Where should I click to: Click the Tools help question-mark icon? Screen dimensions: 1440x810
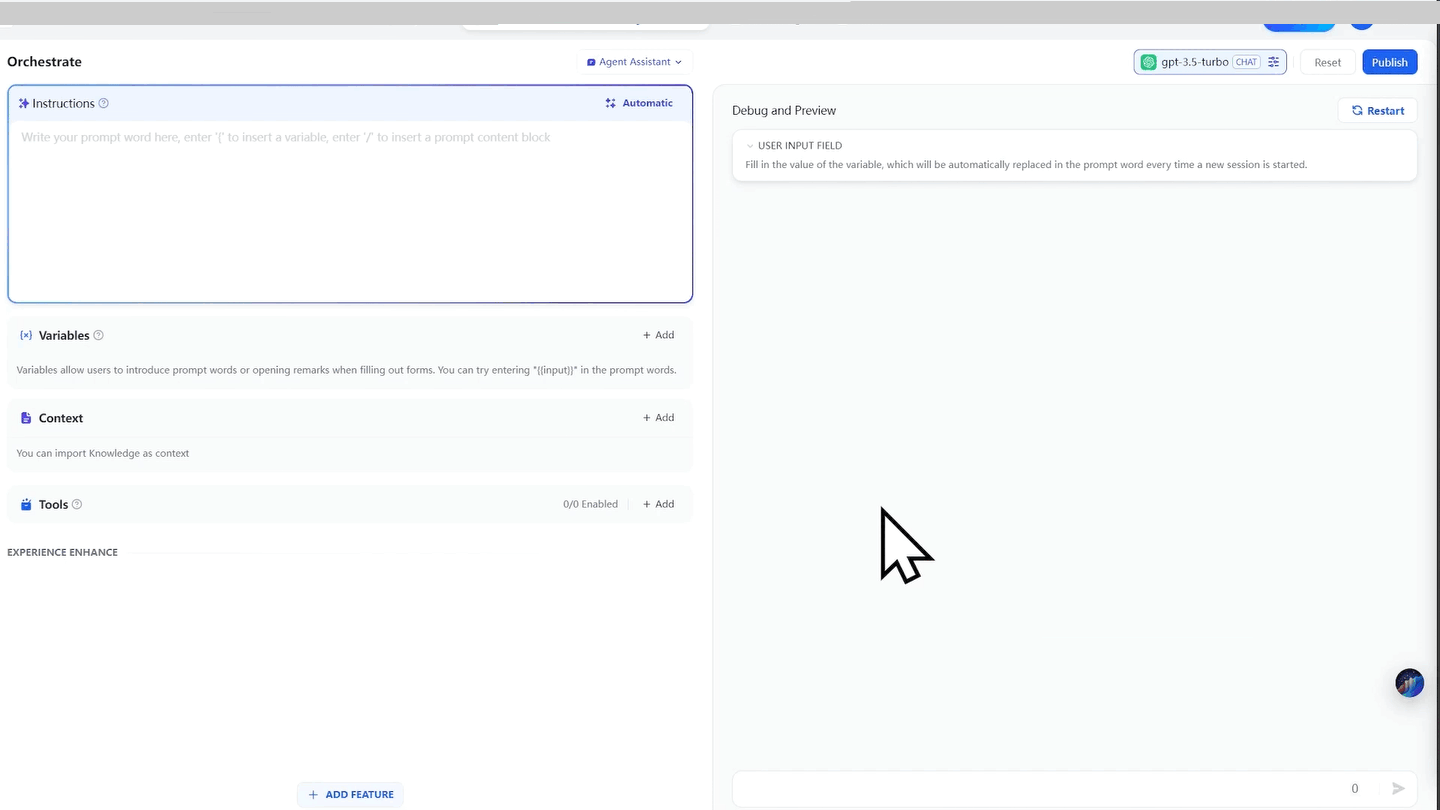[x=77, y=505]
